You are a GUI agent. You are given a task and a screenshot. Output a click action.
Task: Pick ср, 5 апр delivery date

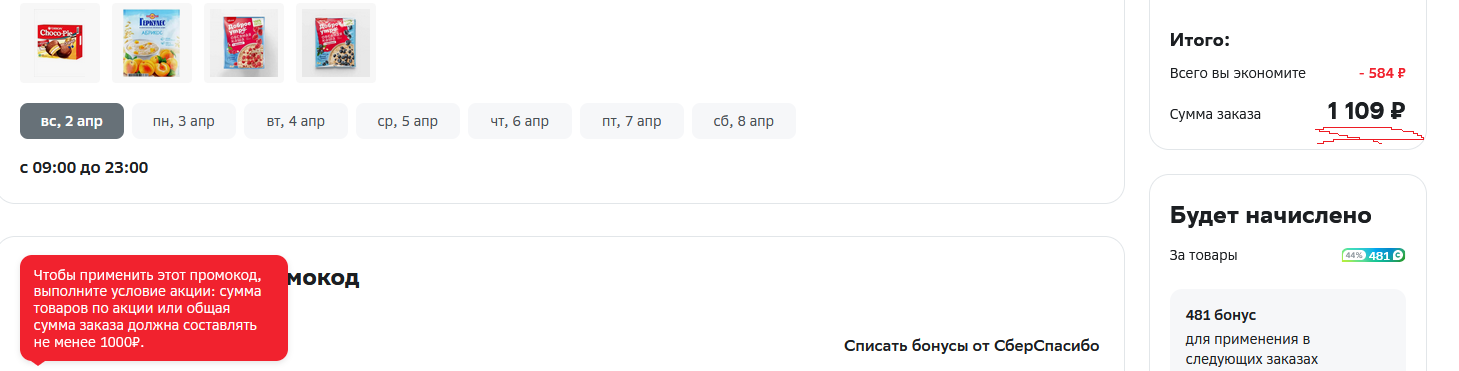[408, 121]
